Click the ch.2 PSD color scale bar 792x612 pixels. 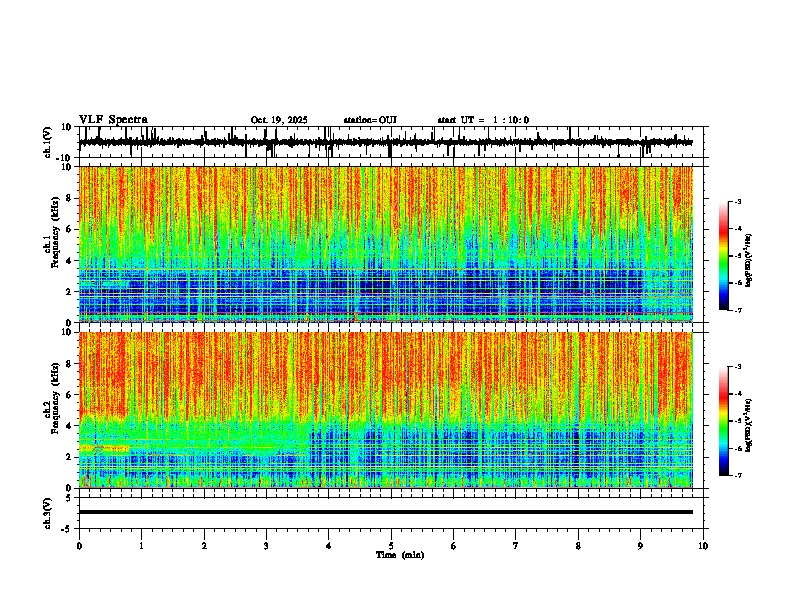pos(724,421)
